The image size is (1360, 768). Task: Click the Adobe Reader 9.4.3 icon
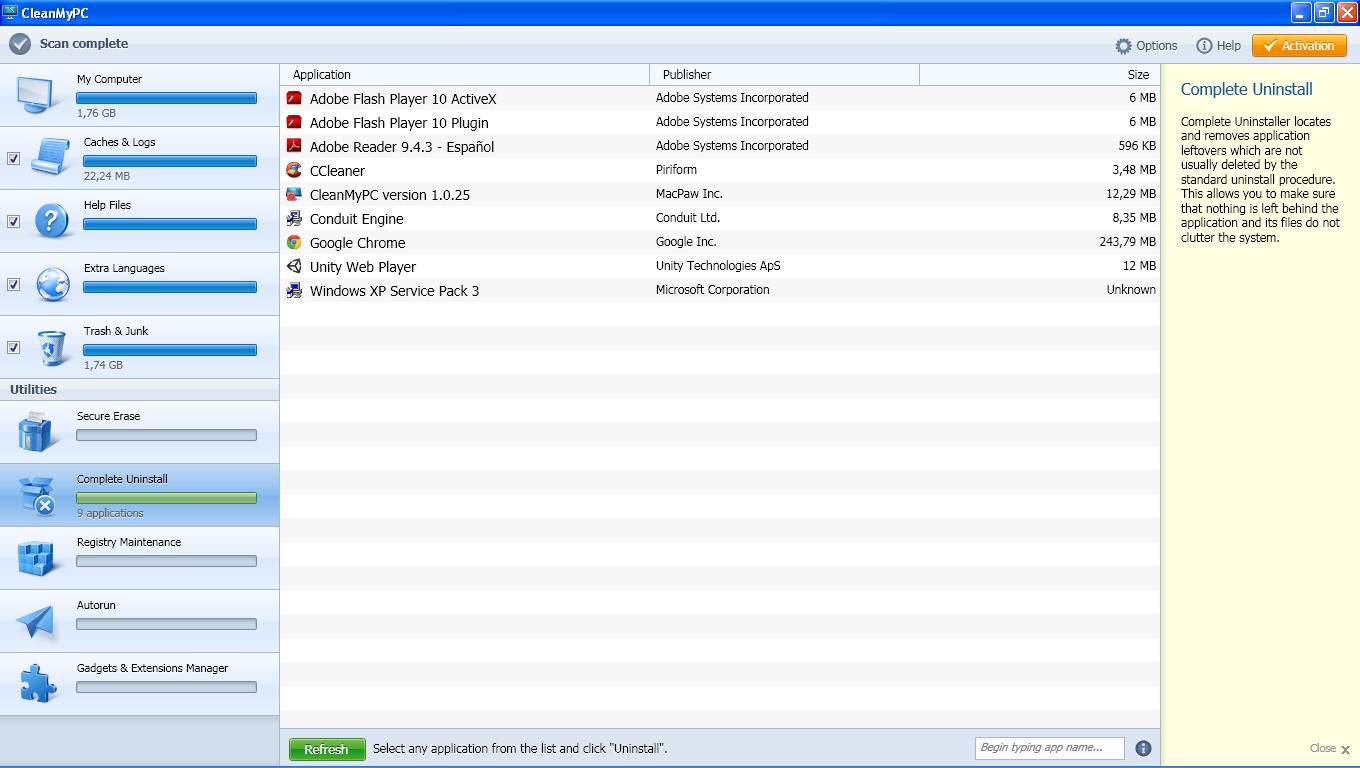pos(294,146)
